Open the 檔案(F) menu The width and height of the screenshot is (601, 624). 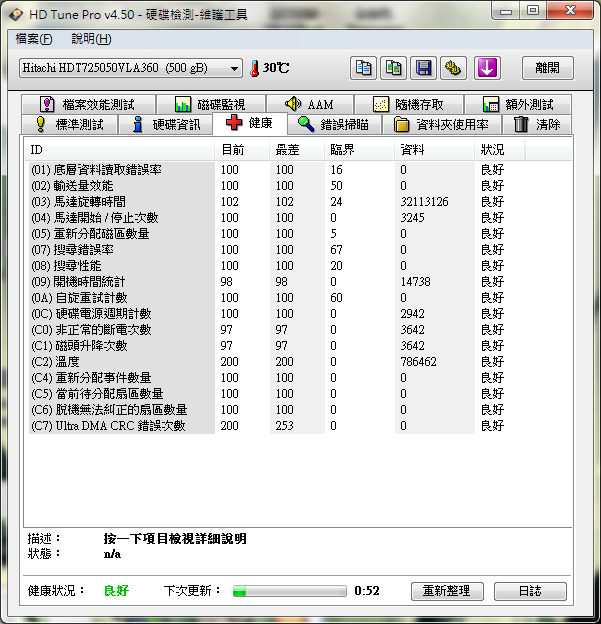(34, 39)
